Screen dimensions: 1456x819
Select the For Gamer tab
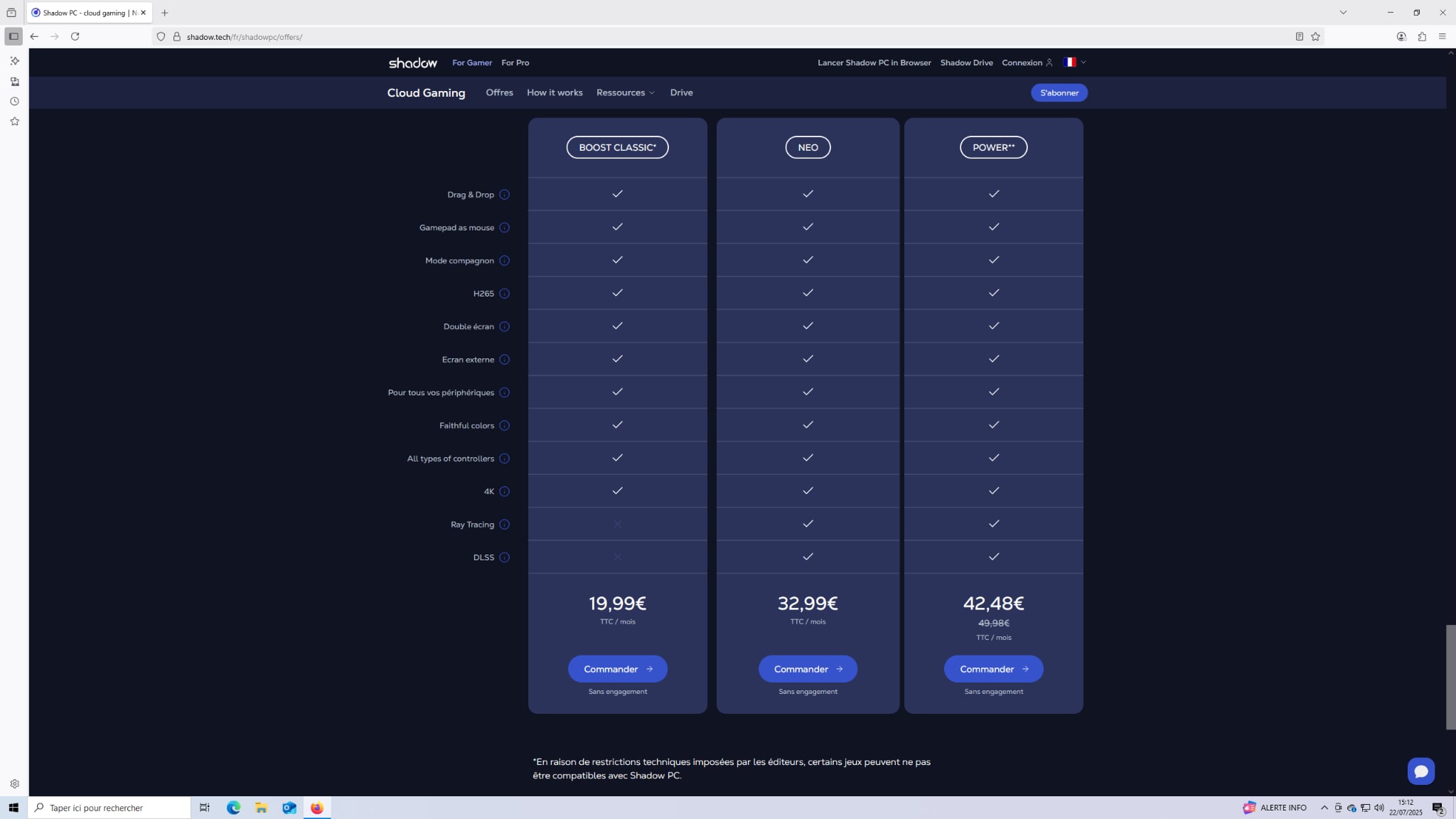472,63
